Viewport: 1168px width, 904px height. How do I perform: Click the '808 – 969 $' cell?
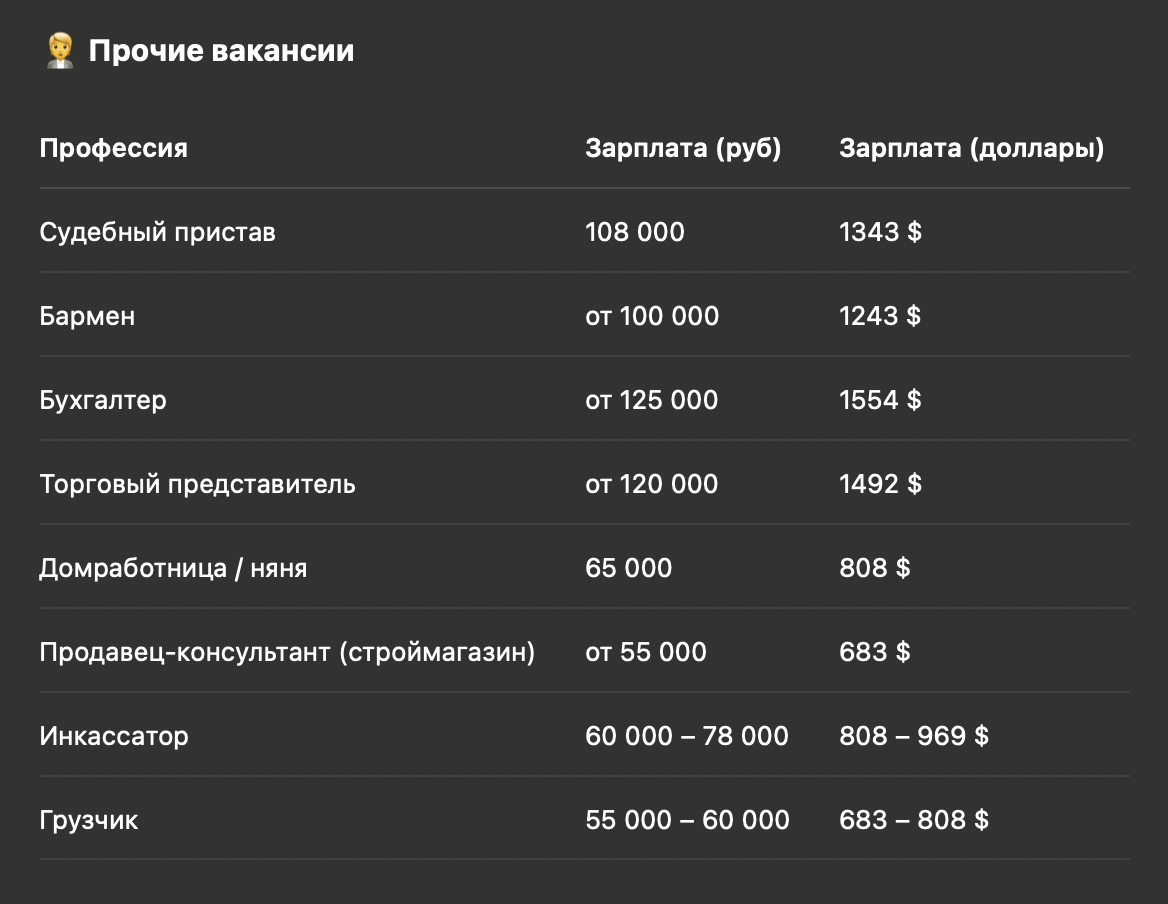pyautogui.click(x=914, y=737)
